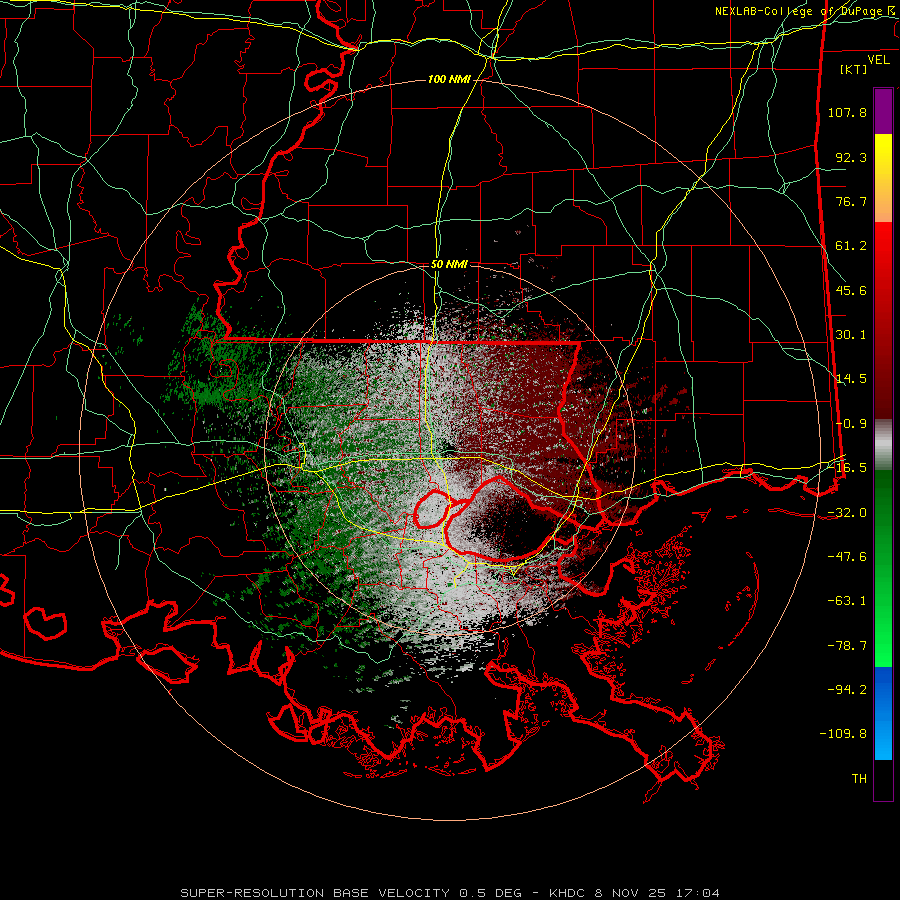Click the 100 NMI range ring label
The height and width of the screenshot is (900, 900).
click(x=449, y=79)
